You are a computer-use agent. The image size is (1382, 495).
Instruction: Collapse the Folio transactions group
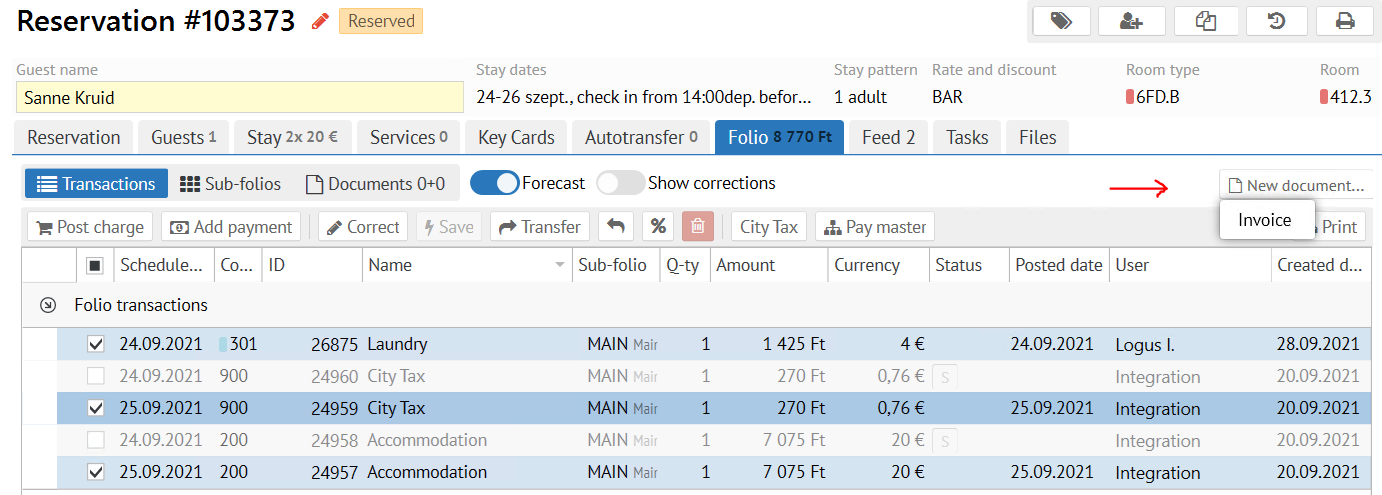point(47,305)
